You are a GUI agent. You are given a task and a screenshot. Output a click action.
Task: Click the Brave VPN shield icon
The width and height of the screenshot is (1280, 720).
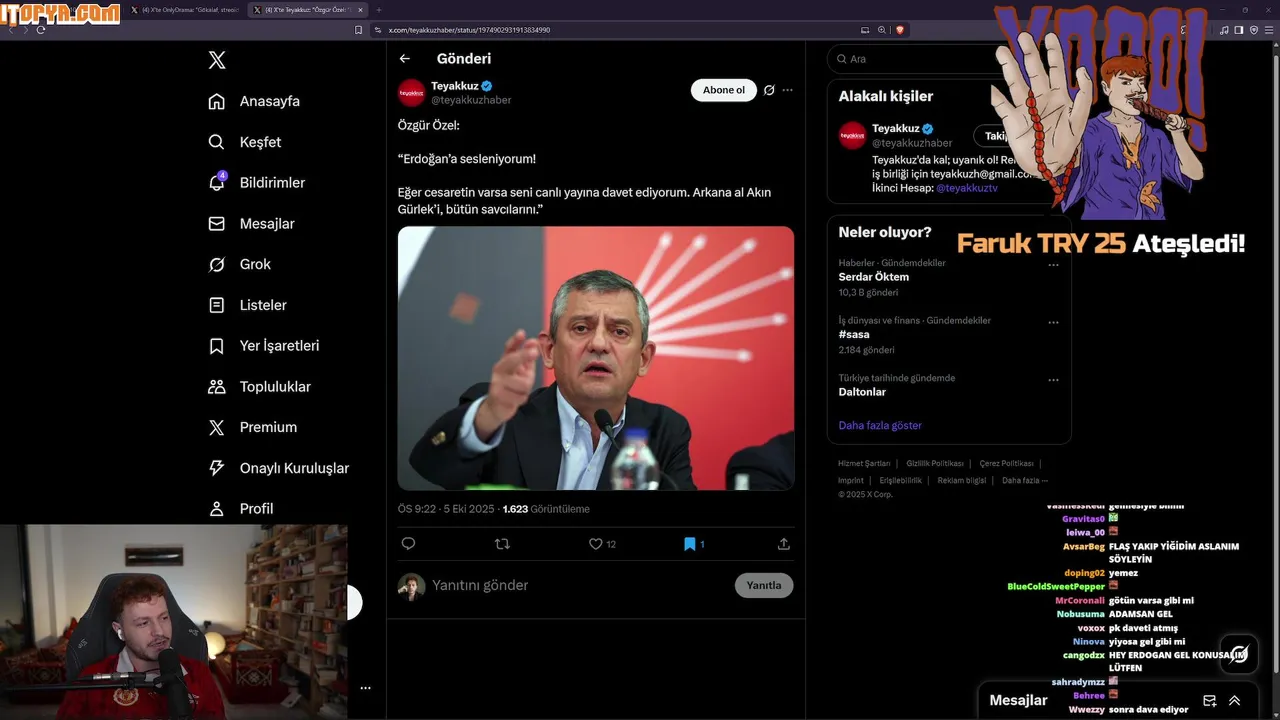pos(1254,30)
